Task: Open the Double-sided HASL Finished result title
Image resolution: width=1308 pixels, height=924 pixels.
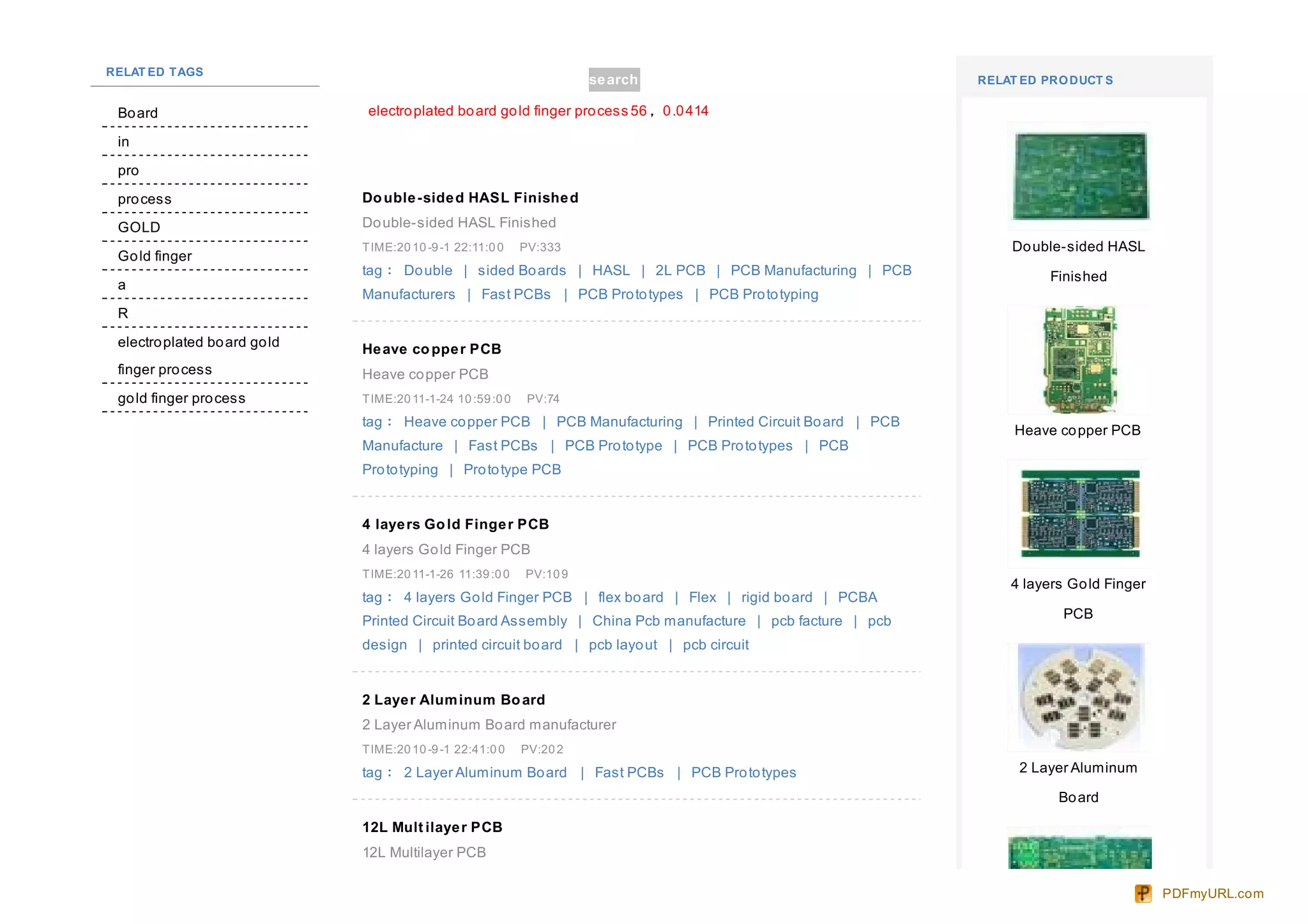Action: (x=470, y=198)
